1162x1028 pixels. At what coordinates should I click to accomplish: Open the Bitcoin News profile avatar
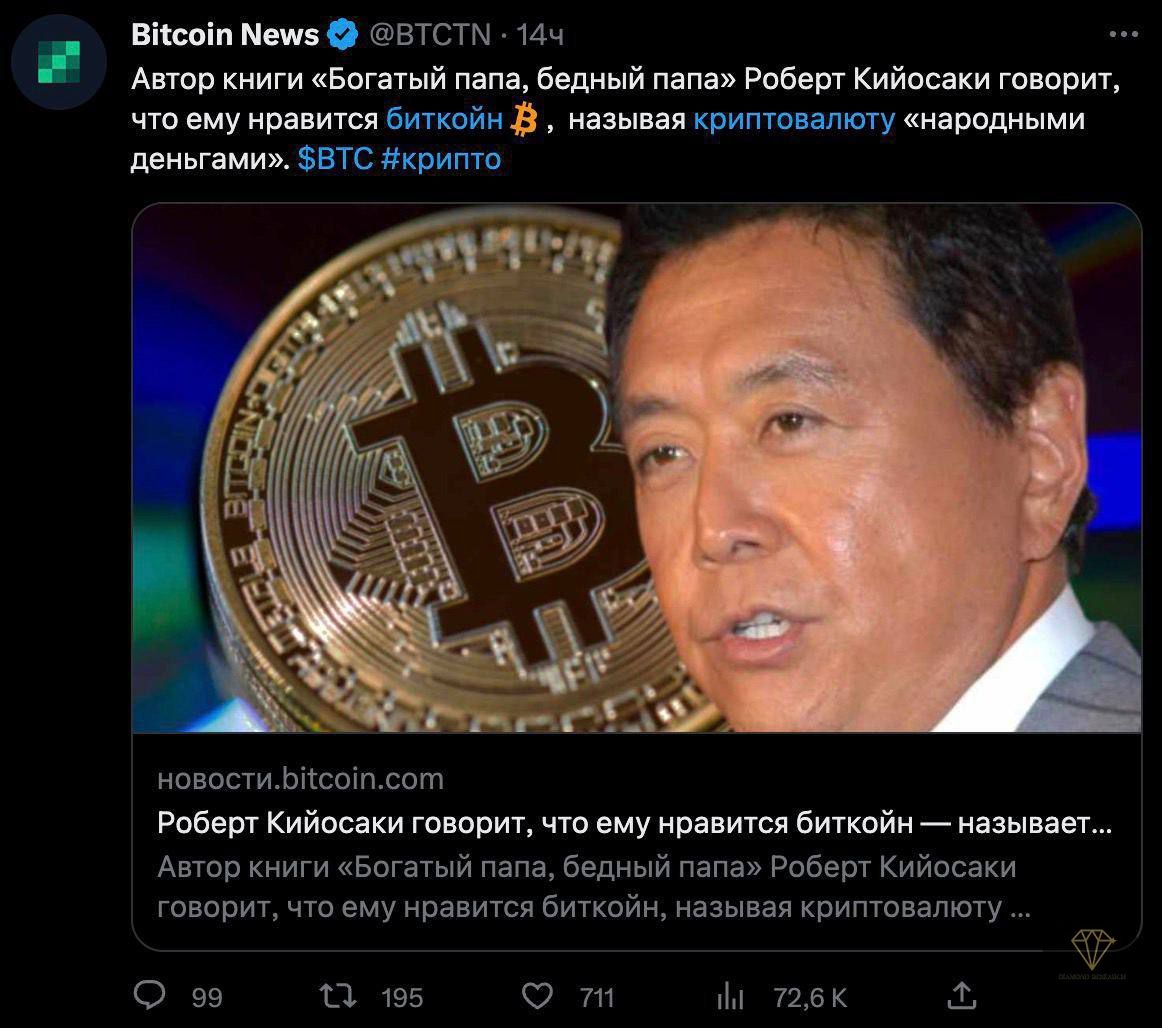(x=59, y=62)
